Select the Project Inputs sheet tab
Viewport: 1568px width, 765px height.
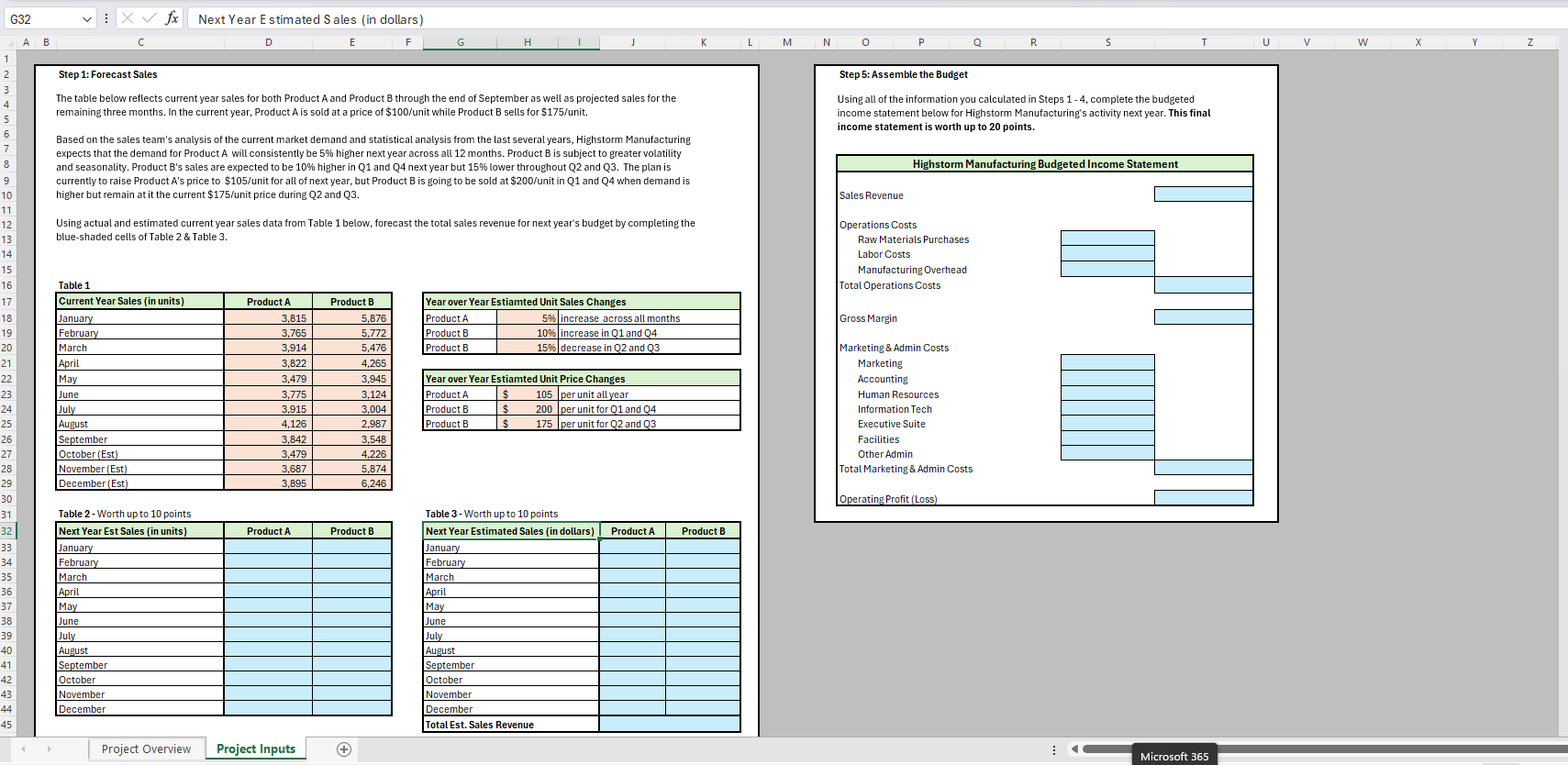[x=256, y=749]
